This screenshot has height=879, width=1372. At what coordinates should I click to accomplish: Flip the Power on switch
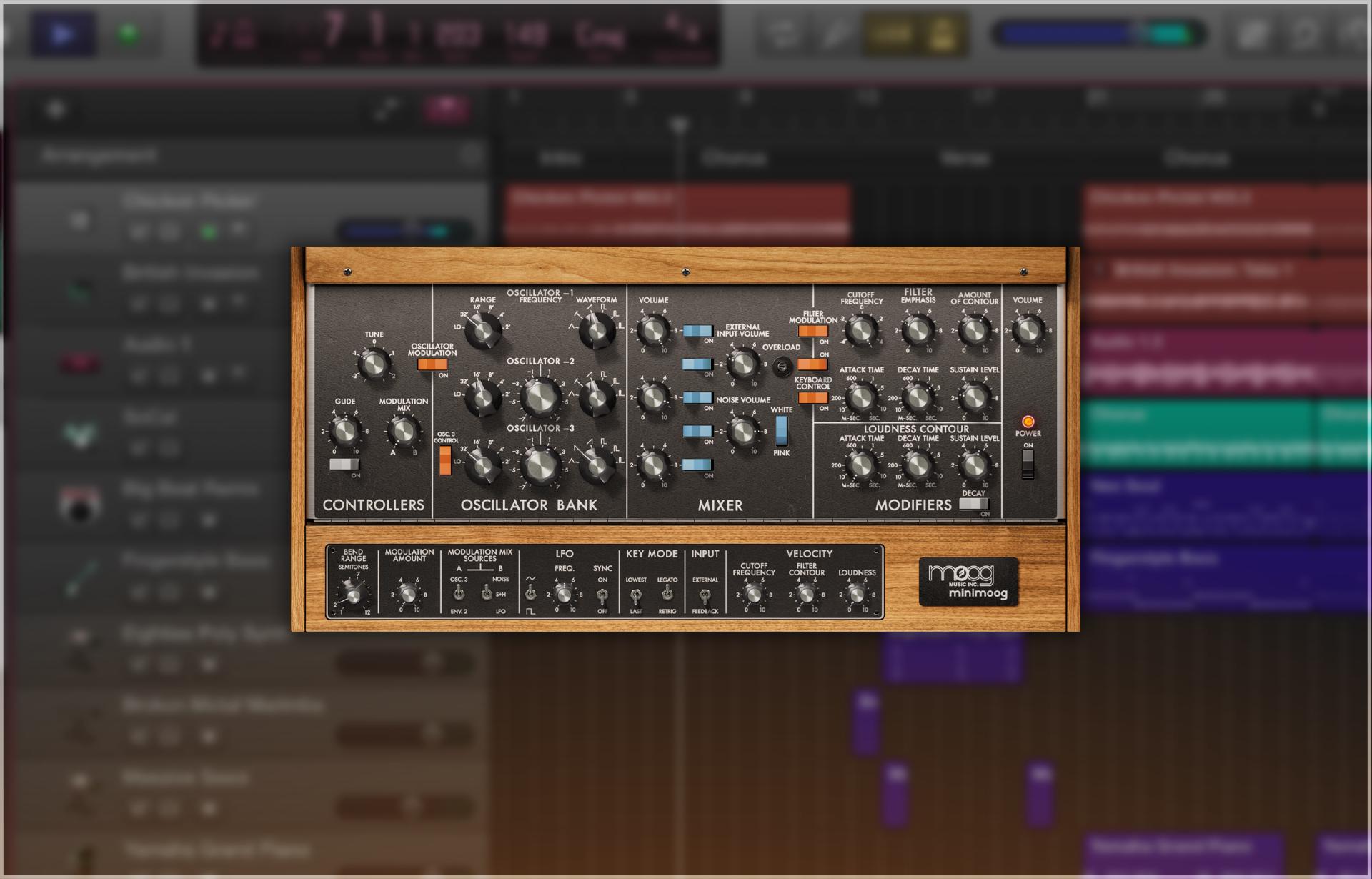[x=1028, y=465]
